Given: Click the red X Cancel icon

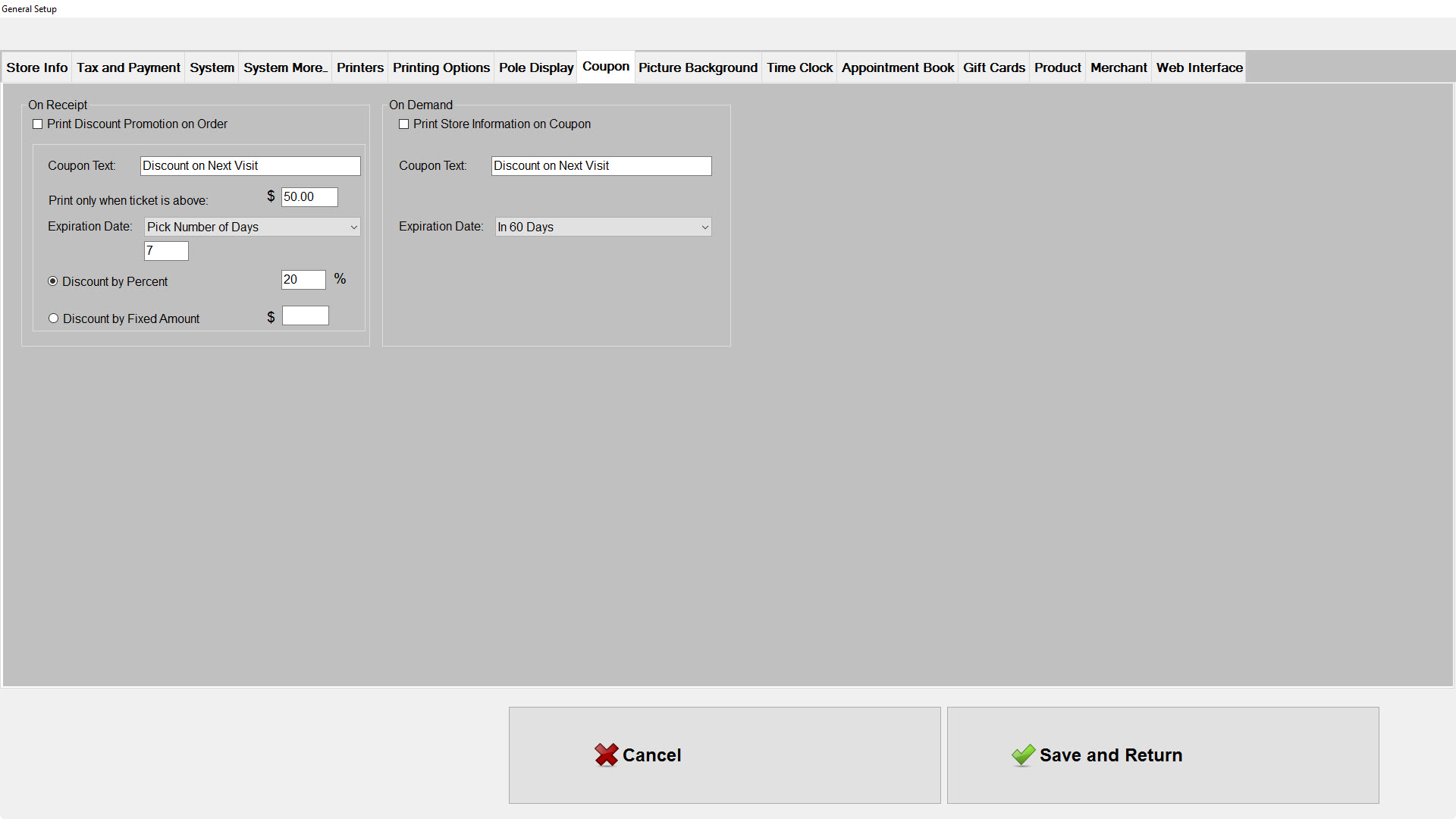Looking at the screenshot, I should tap(606, 755).
